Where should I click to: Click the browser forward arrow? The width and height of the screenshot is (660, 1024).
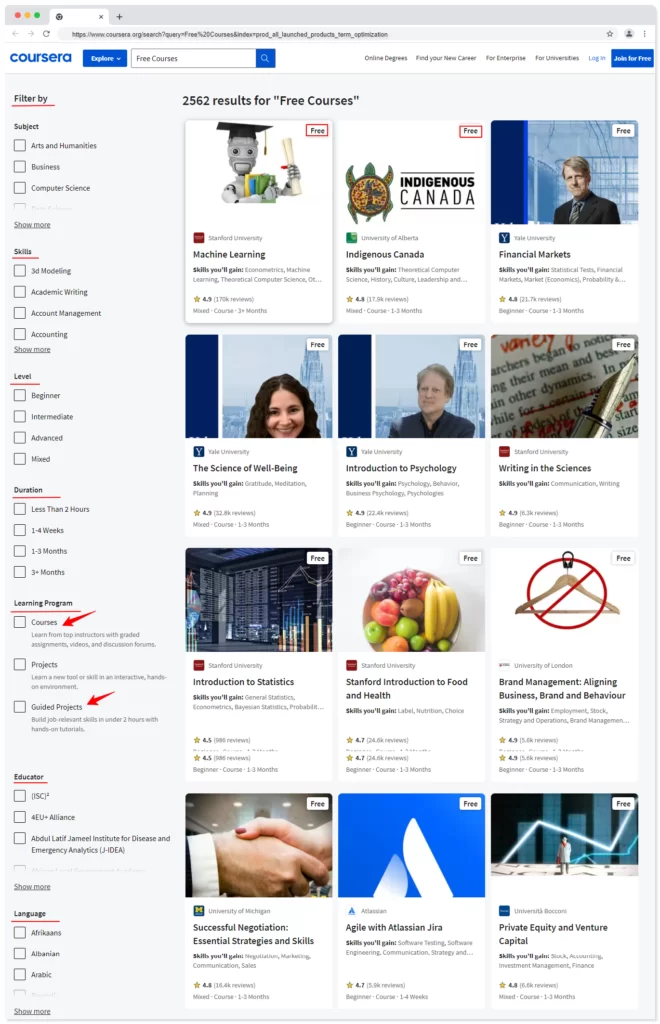(31, 33)
